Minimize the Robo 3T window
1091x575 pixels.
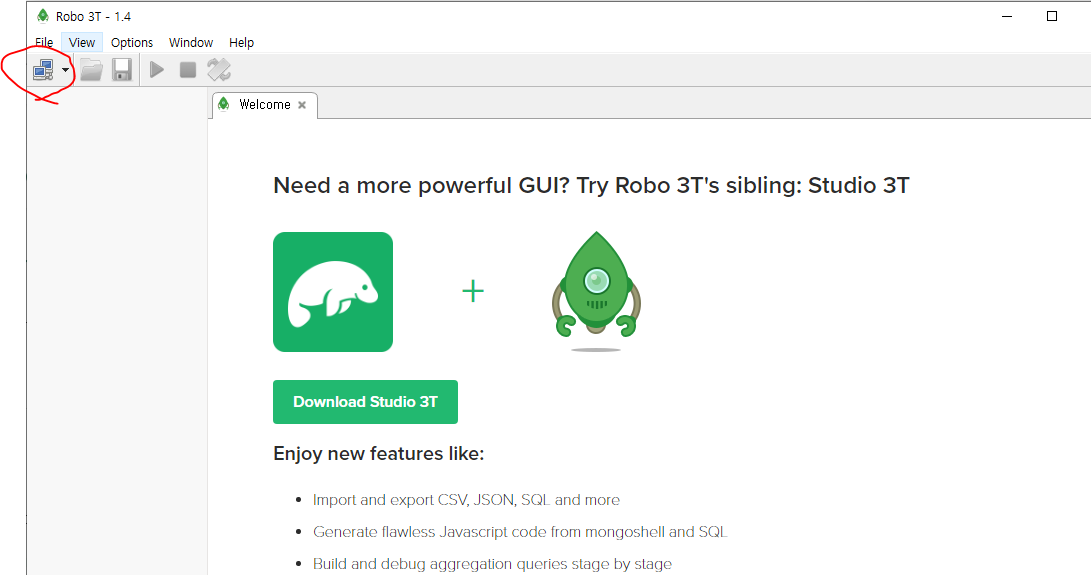pyautogui.click(x=1007, y=16)
